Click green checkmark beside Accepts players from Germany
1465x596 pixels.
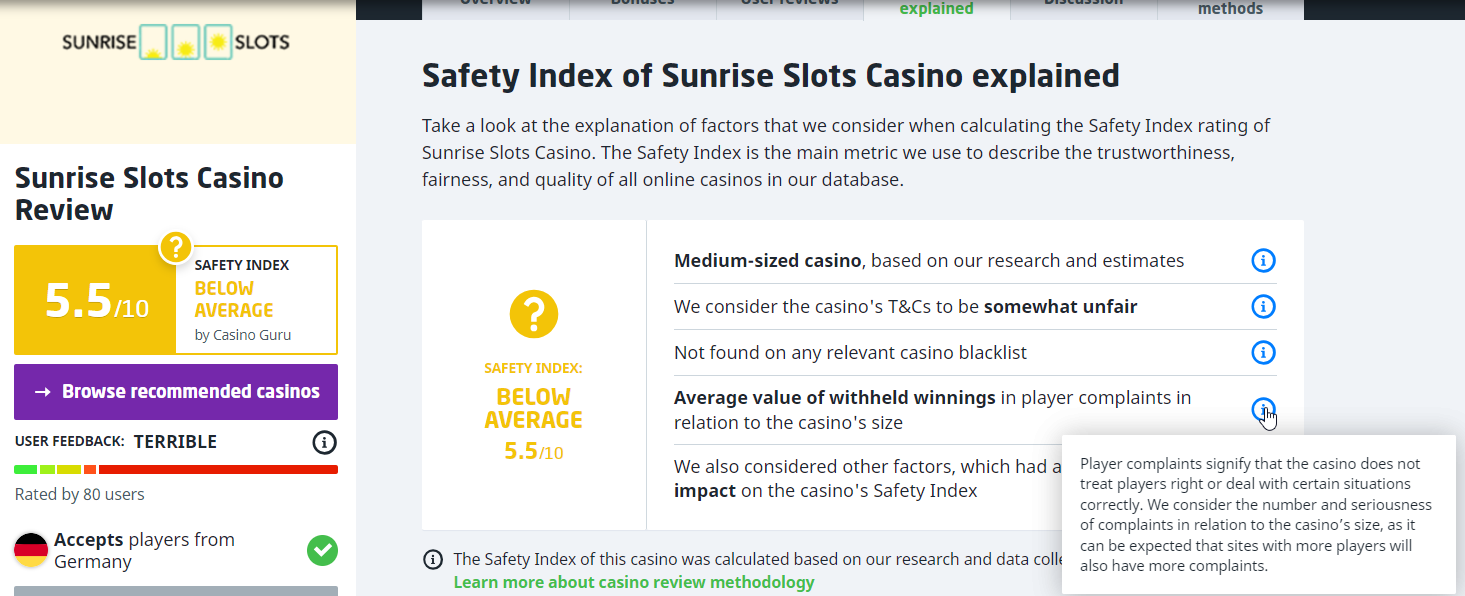[322, 550]
